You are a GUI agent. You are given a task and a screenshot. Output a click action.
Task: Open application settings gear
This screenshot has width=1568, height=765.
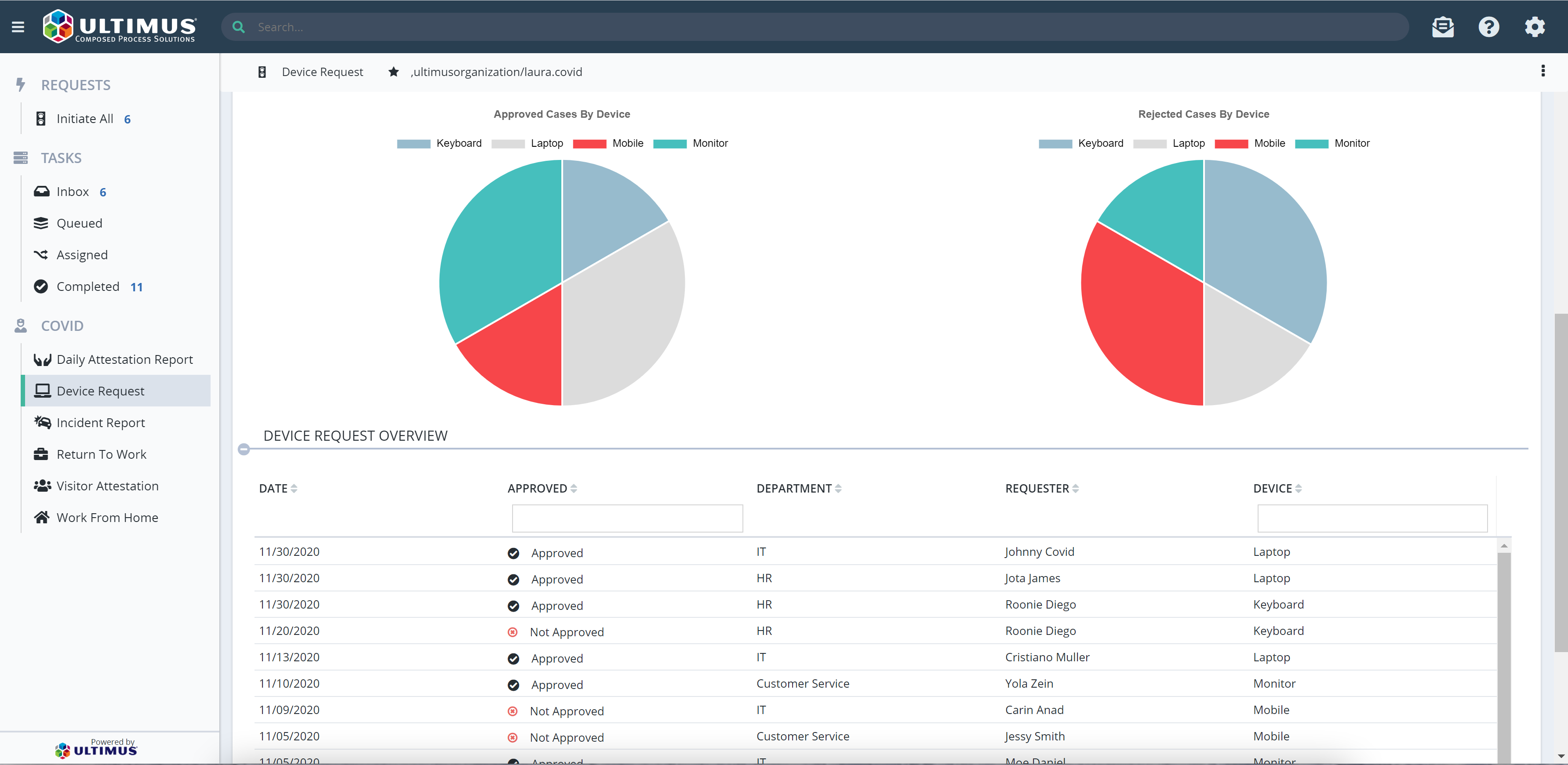tap(1535, 27)
